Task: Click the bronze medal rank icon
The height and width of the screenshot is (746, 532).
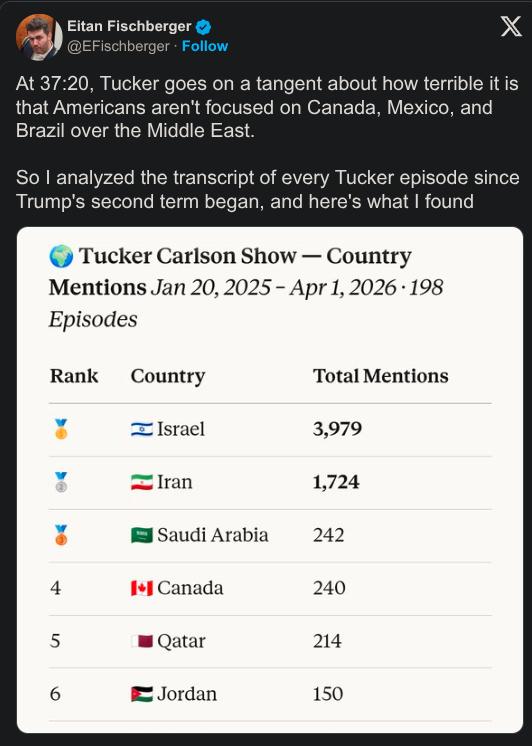Action: 61,535
